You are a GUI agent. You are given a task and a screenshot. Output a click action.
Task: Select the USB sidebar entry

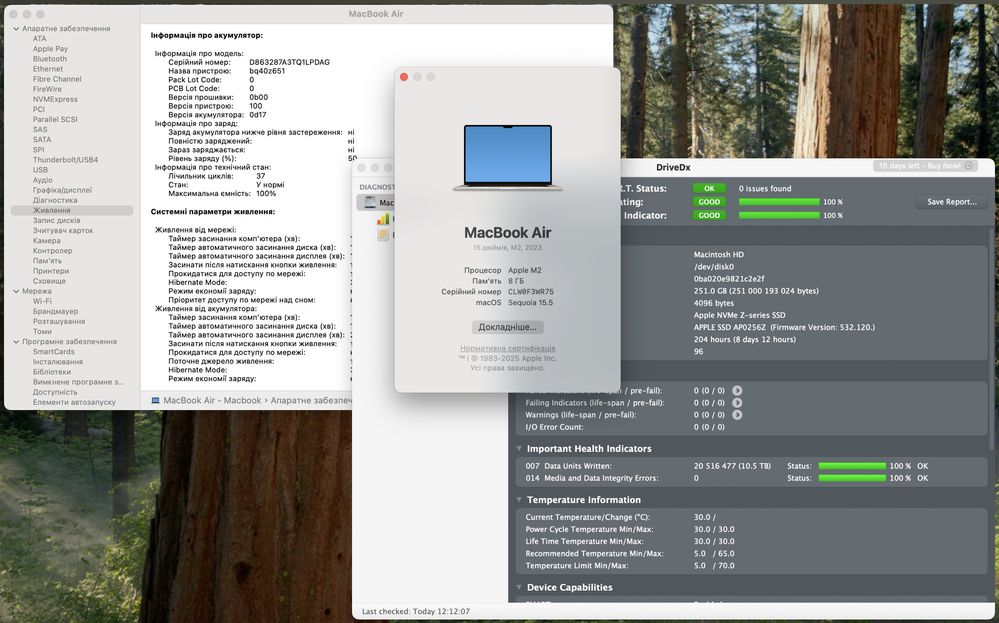40,170
